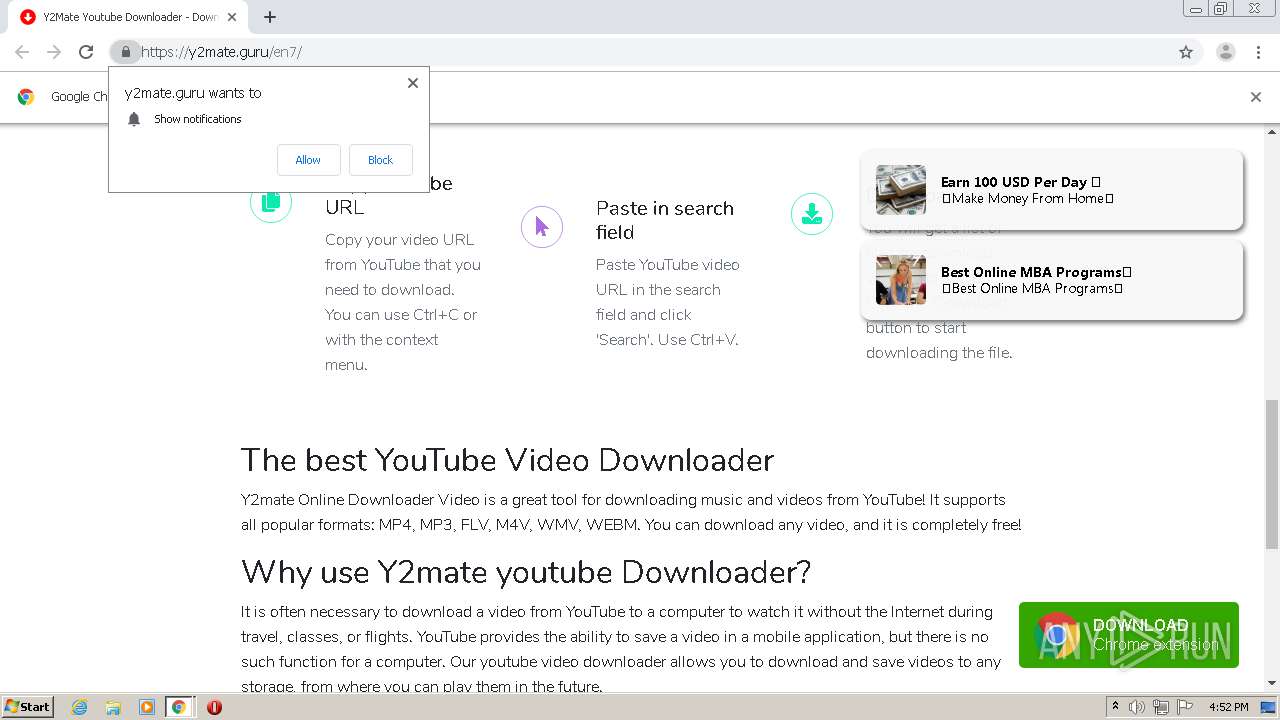
Task: Go forward to next page
Action: 54,52
